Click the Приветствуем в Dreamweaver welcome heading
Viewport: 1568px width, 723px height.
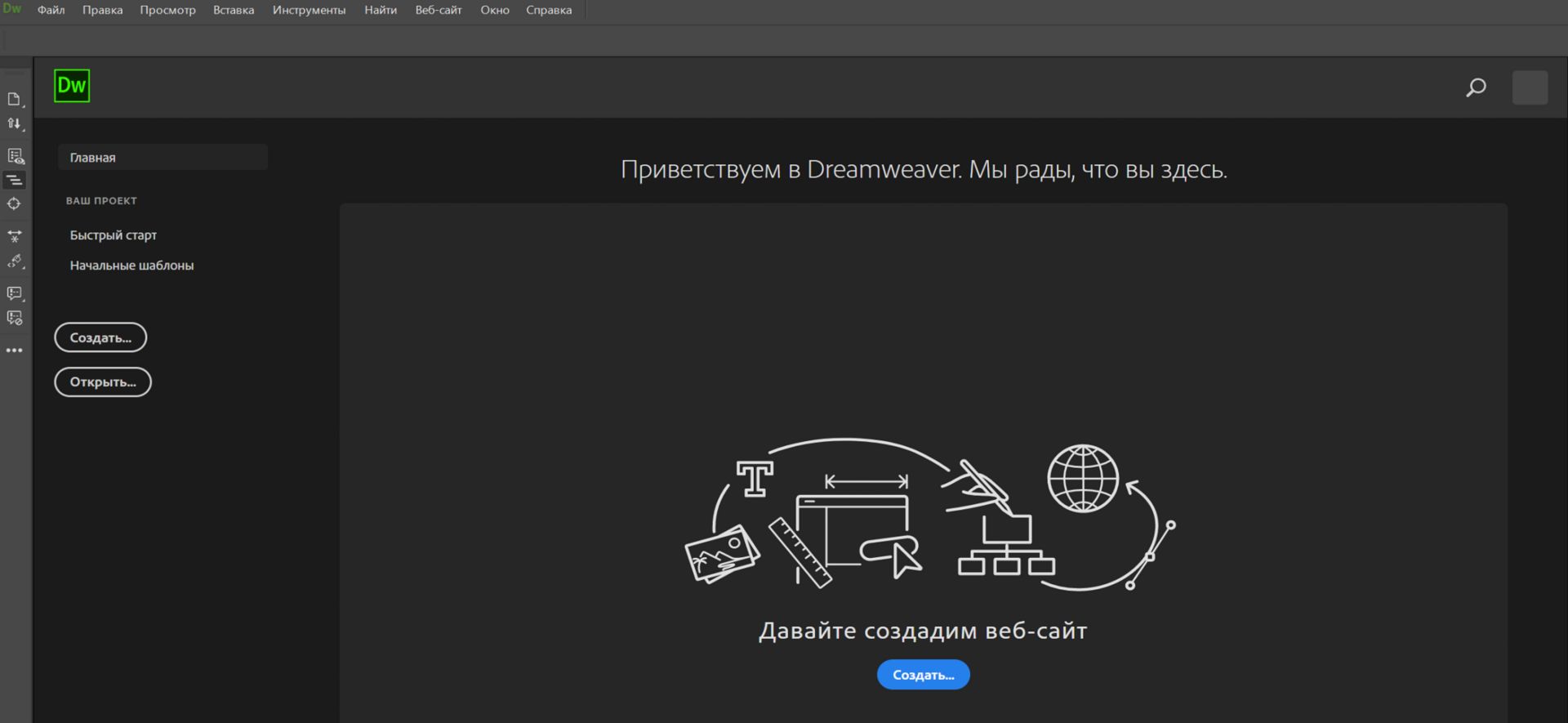pos(924,169)
